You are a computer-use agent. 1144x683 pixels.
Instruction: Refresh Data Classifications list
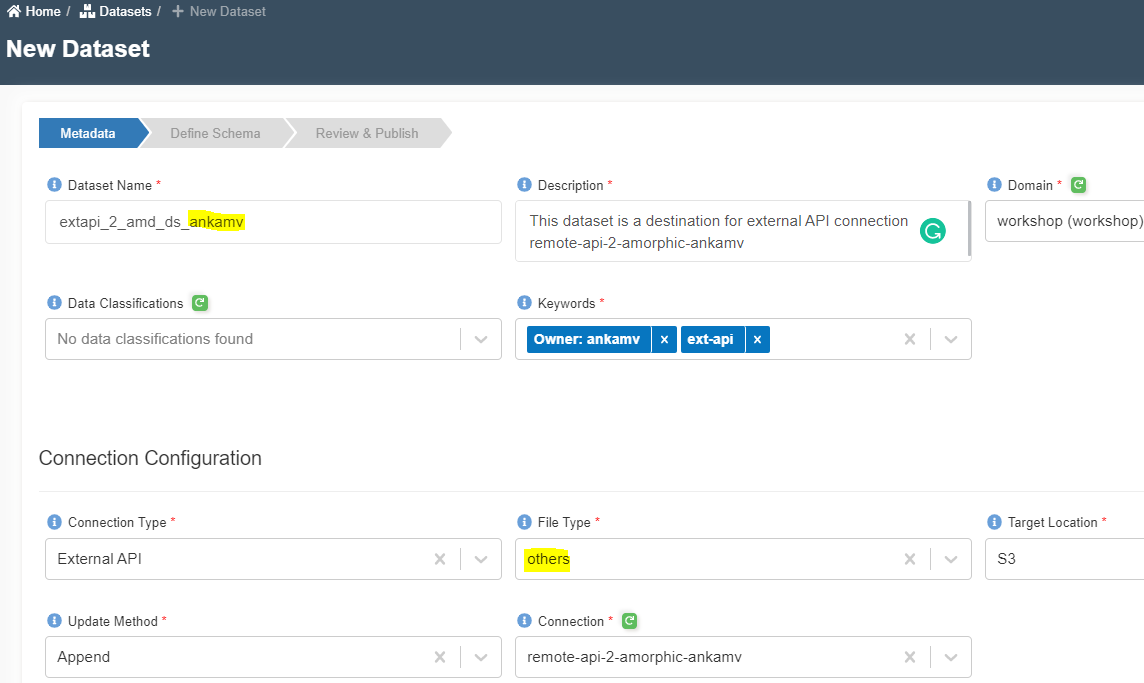tap(200, 302)
